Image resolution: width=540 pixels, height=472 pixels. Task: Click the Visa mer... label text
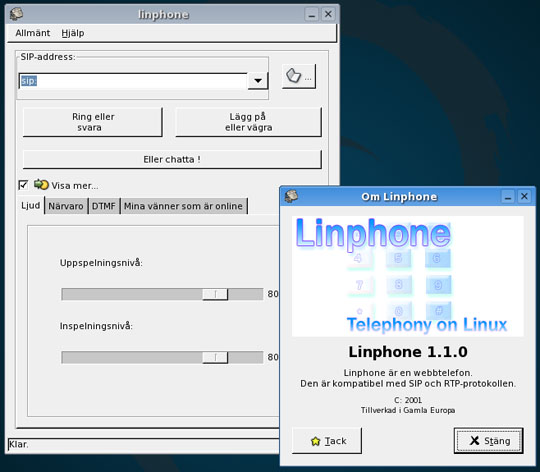click(x=75, y=186)
